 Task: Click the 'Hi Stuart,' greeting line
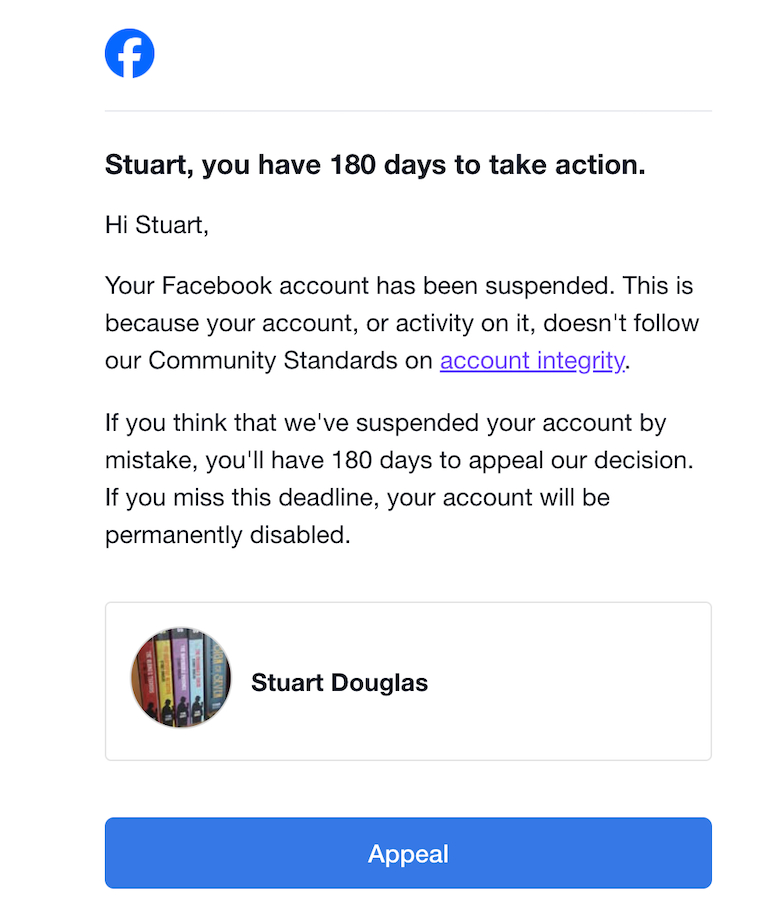156,225
